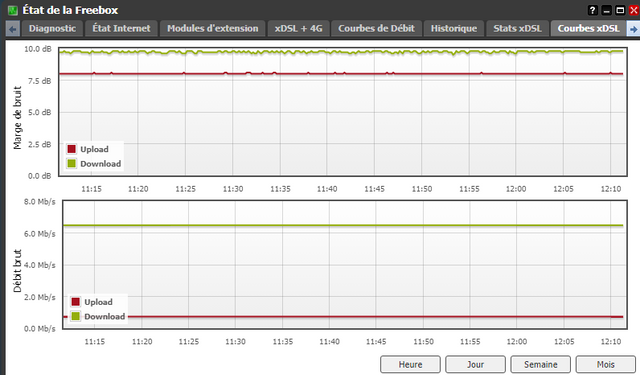Click 11:30 time label under Débit brut chart

click(236, 342)
